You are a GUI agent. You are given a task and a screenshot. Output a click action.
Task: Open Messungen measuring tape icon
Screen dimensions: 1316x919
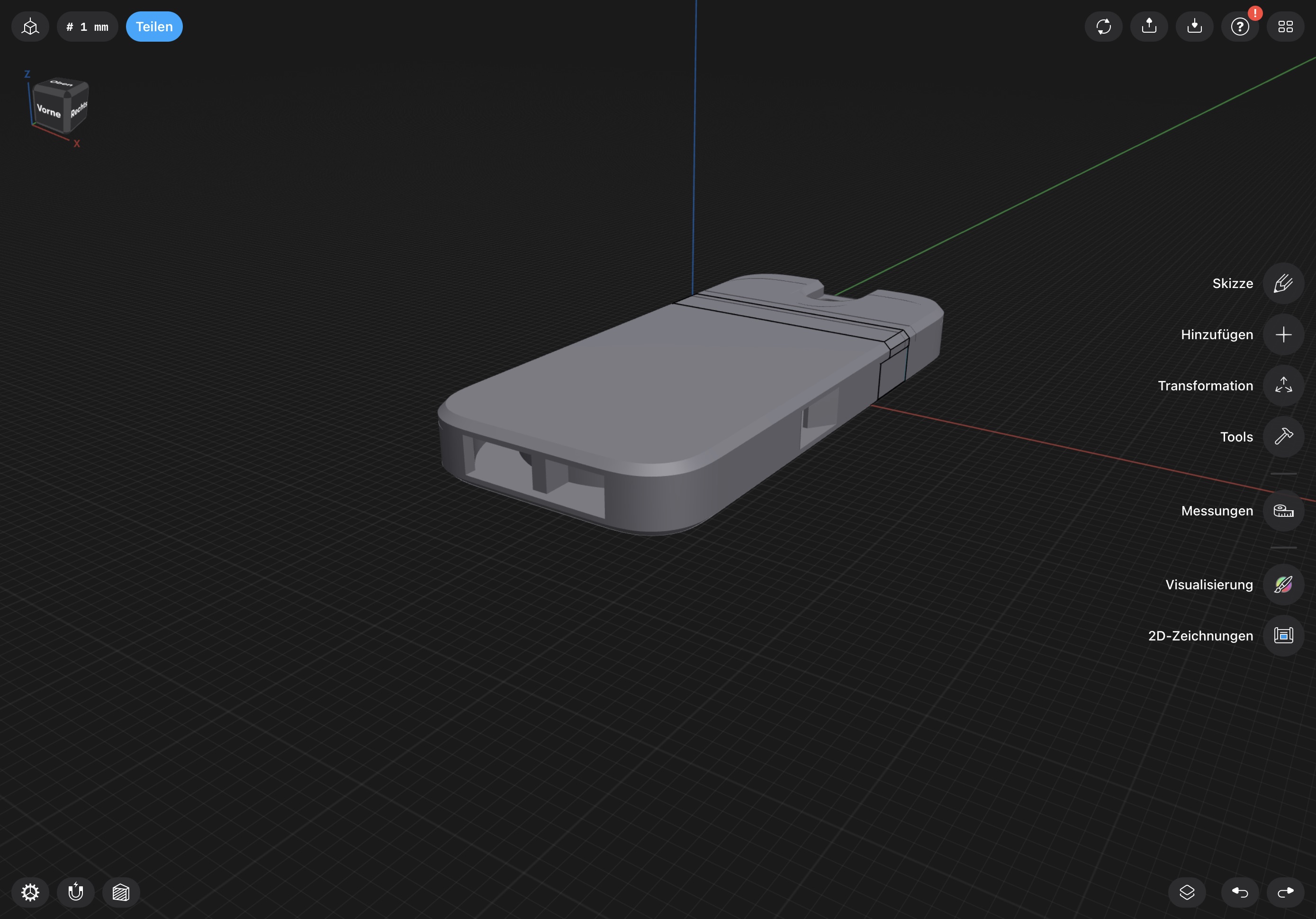click(1283, 511)
